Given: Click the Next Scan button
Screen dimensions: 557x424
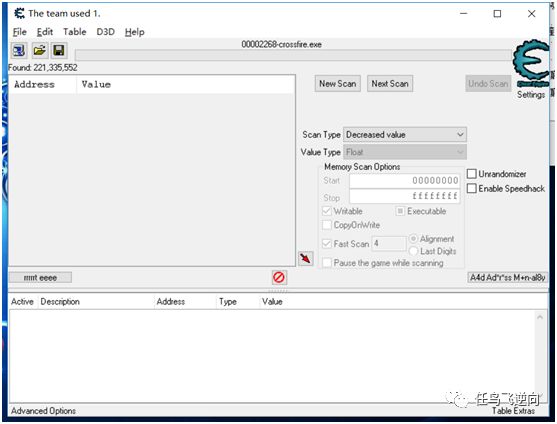Looking at the screenshot, I should [390, 84].
